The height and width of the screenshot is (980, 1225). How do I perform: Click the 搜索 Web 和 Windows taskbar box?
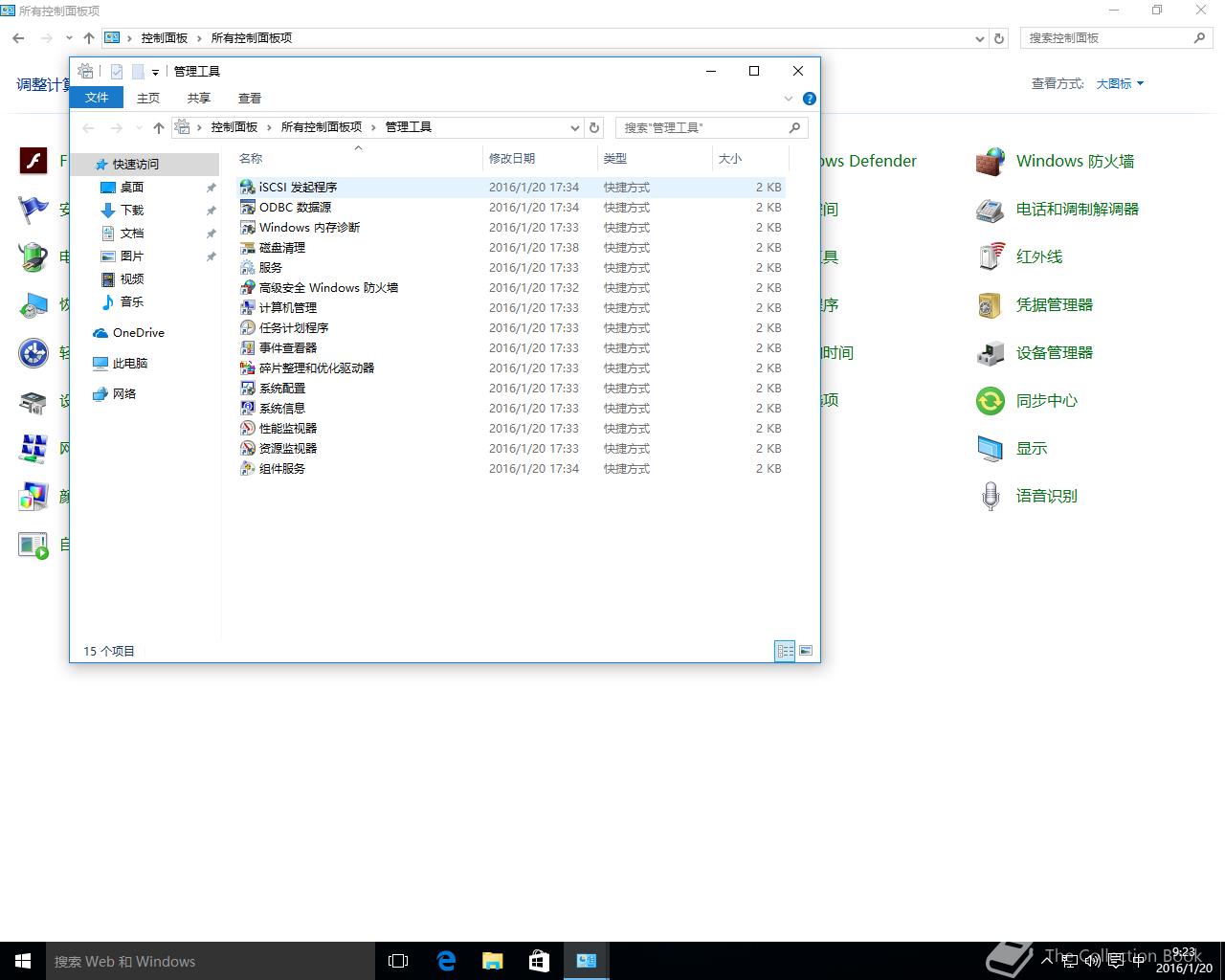pyautogui.click(x=211, y=961)
